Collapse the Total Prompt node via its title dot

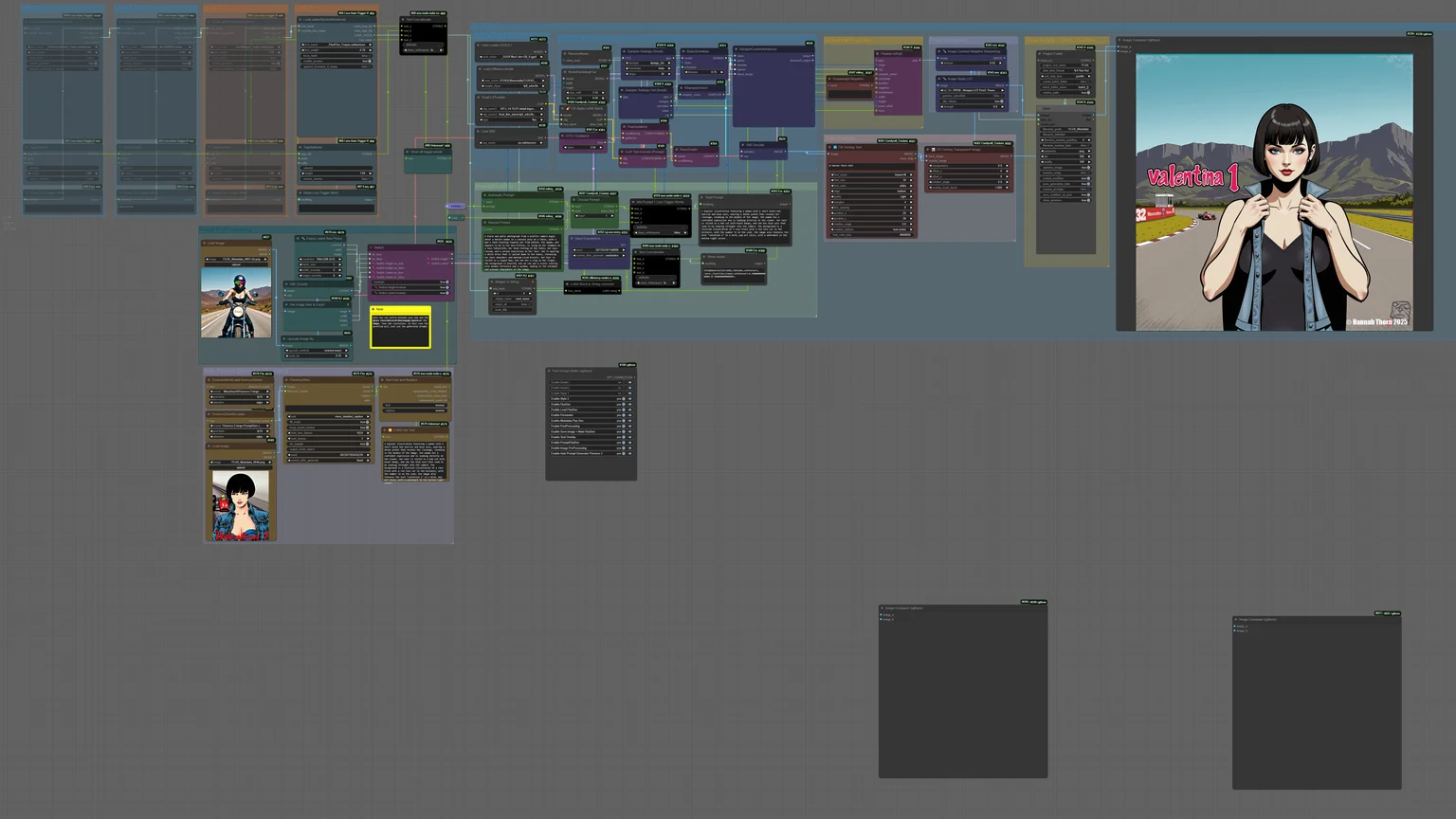702,197
